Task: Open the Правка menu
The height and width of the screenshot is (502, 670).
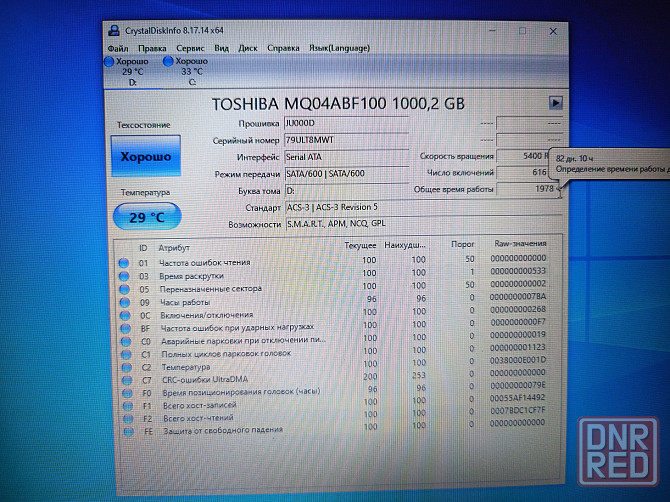Action: (152, 48)
